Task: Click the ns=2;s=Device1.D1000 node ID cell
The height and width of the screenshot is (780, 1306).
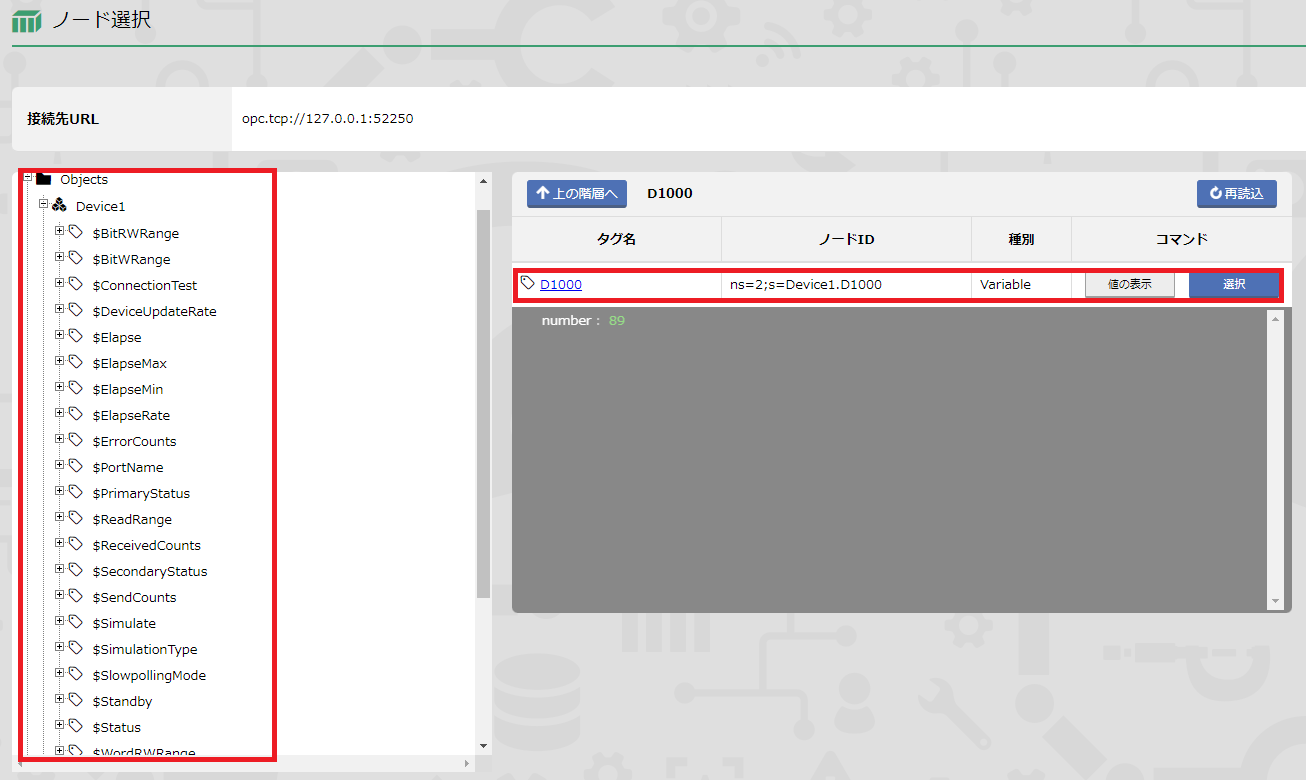Action: pos(847,284)
